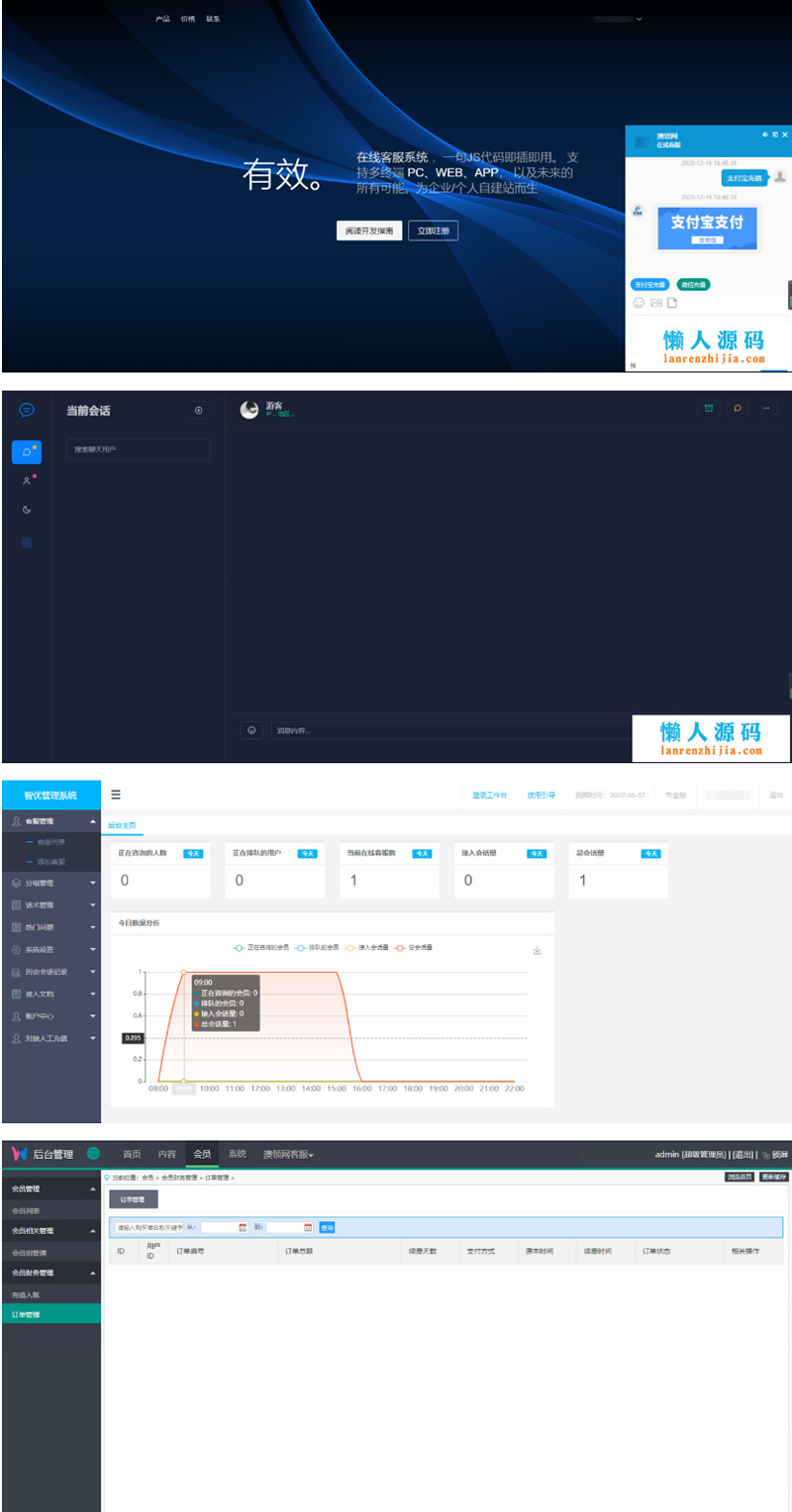Click the add icon next to 当前会话
Screen dimensions: 792x1512
[x=198, y=411]
